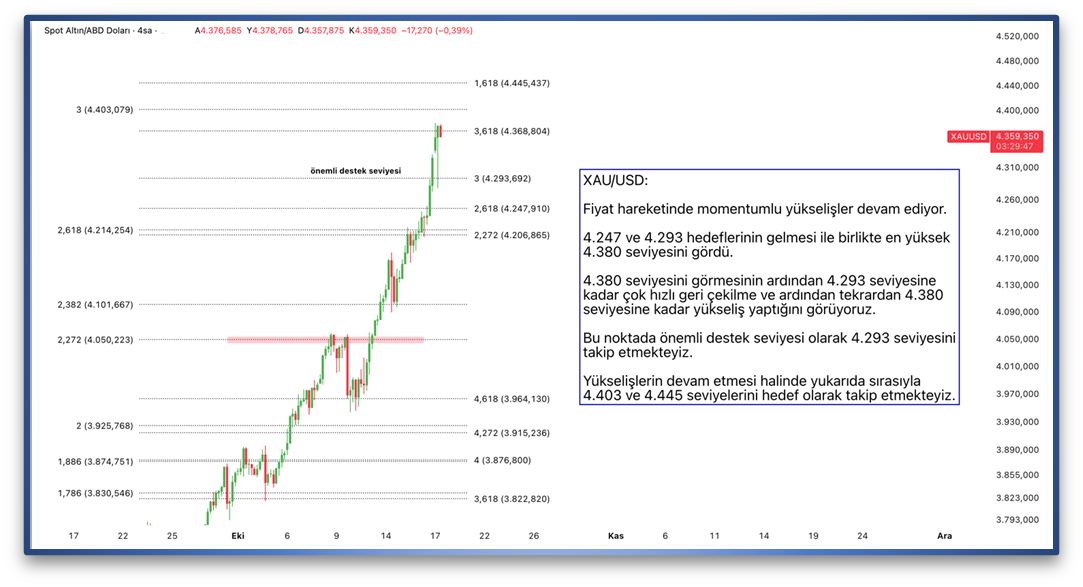Click the red XAUUSD price tag
This screenshot has height=587, width=1083.
point(968,136)
